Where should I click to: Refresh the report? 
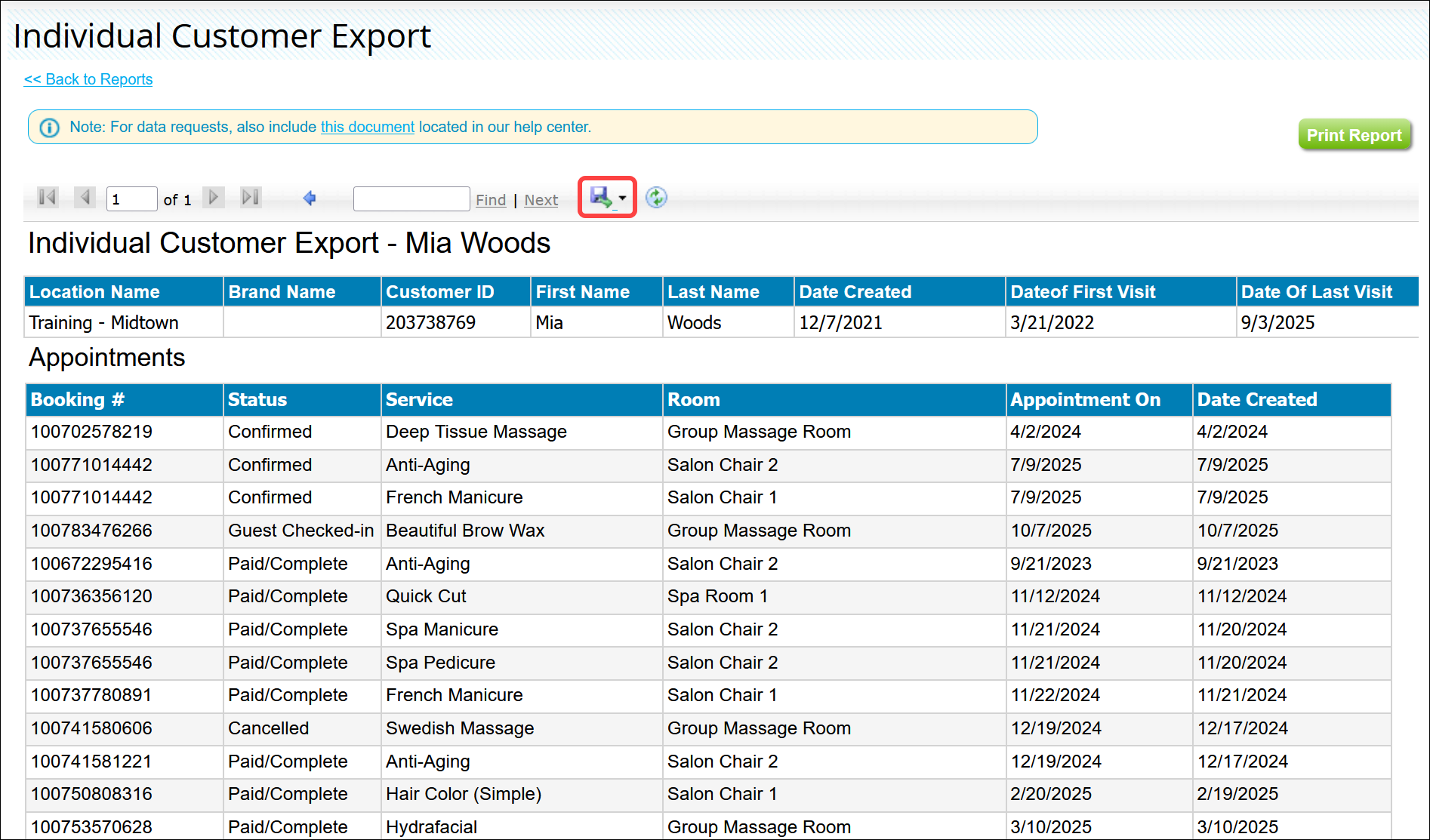pyautogui.click(x=656, y=198)
